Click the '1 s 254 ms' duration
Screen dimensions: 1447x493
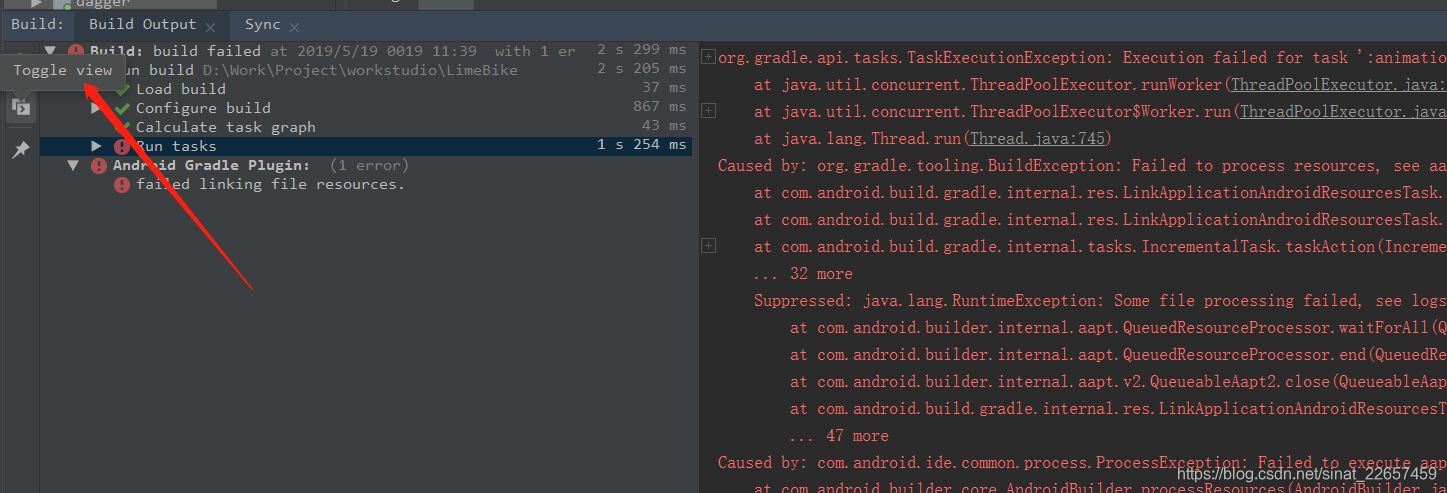tap(642, 146)
